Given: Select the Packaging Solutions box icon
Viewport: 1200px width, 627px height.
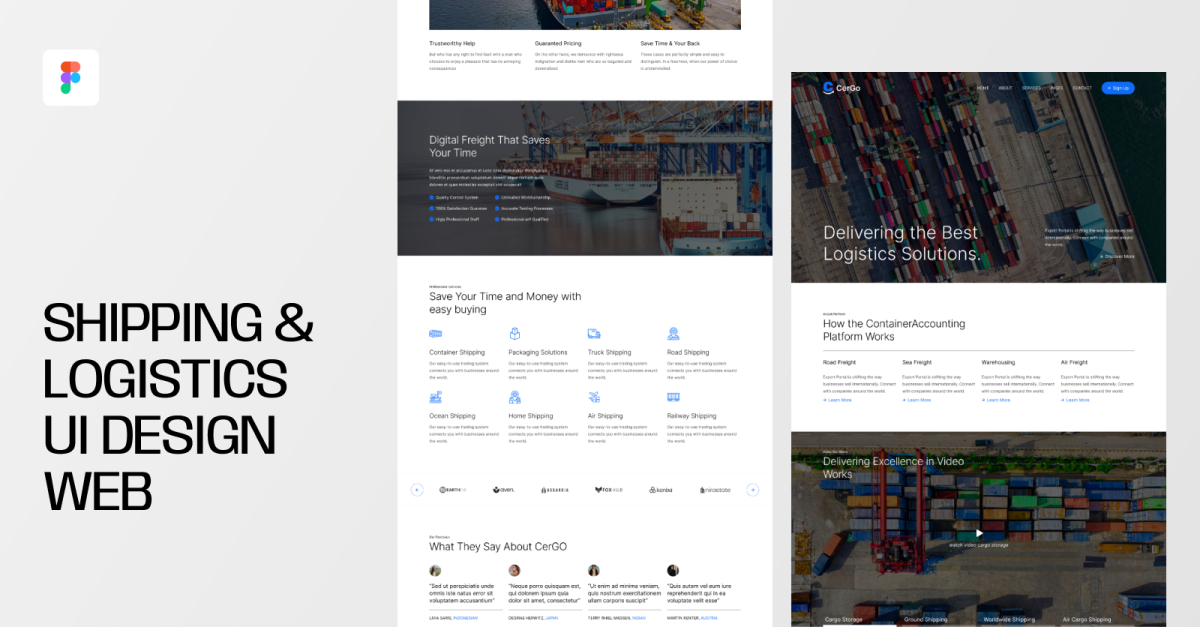Looking at the screenshot, I should [515, 334].
